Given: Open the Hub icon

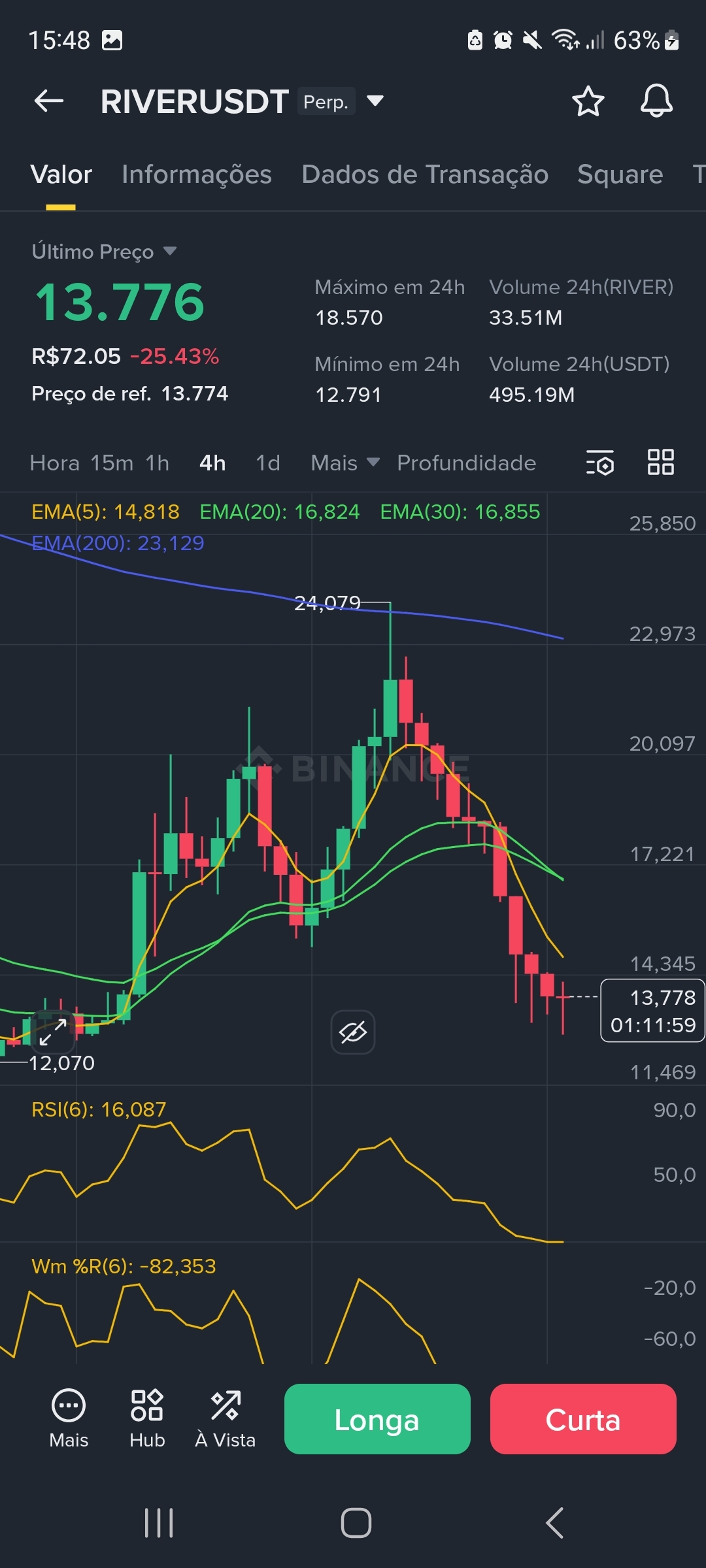Looking at the screenshot, I should tap(147, 1415).
